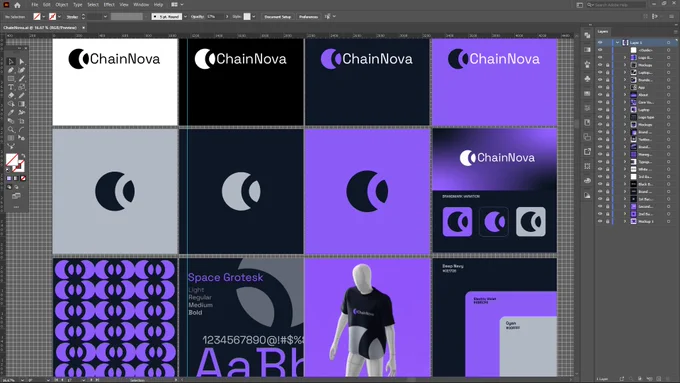This screenshot has height=383, width=680.
Task: Unlock the App layer lock icon
Action: (608, 87)
